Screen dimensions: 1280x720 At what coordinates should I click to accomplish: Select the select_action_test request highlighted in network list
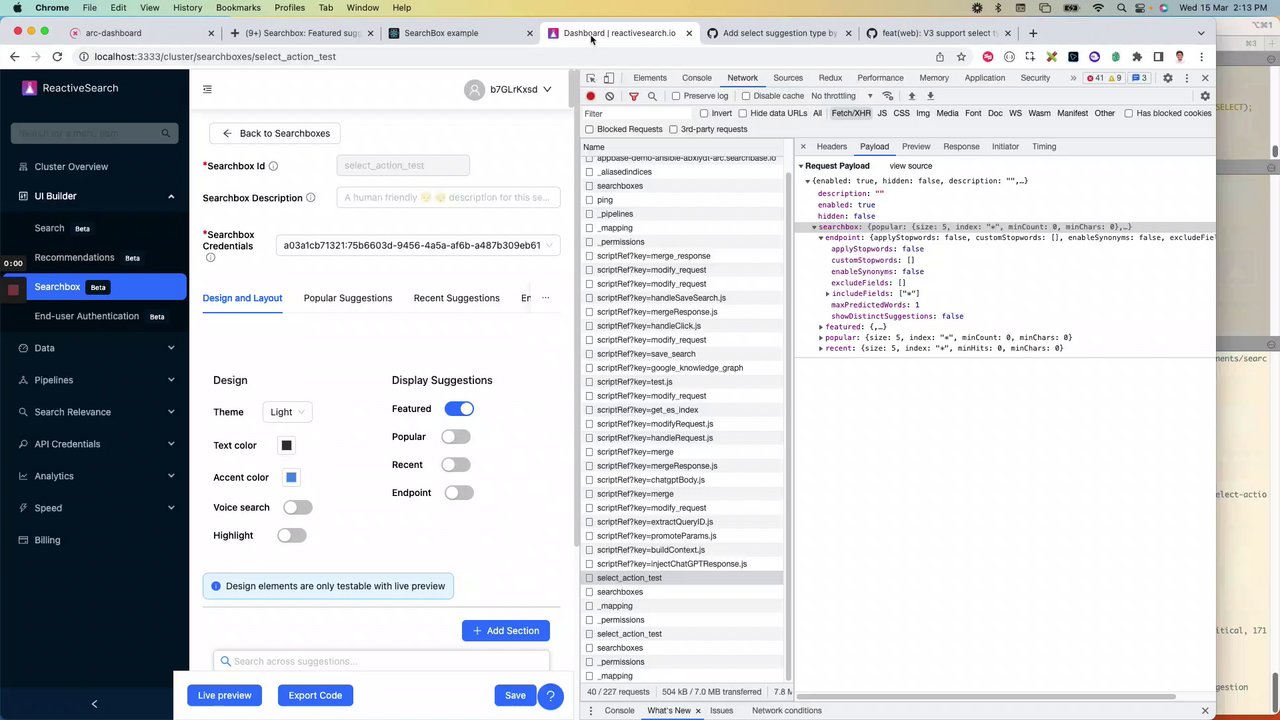point(629,578)
